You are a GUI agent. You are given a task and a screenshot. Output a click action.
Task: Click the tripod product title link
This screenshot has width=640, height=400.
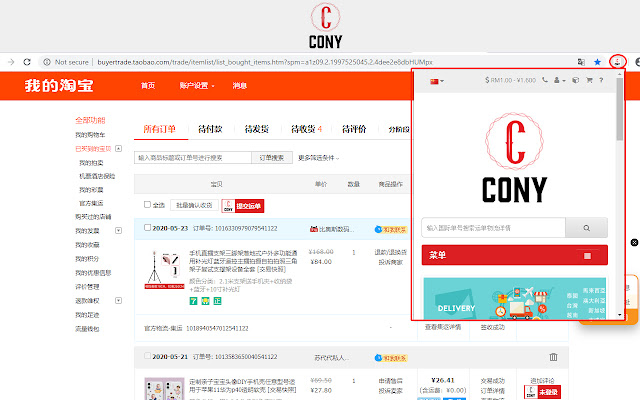point(243,261)
